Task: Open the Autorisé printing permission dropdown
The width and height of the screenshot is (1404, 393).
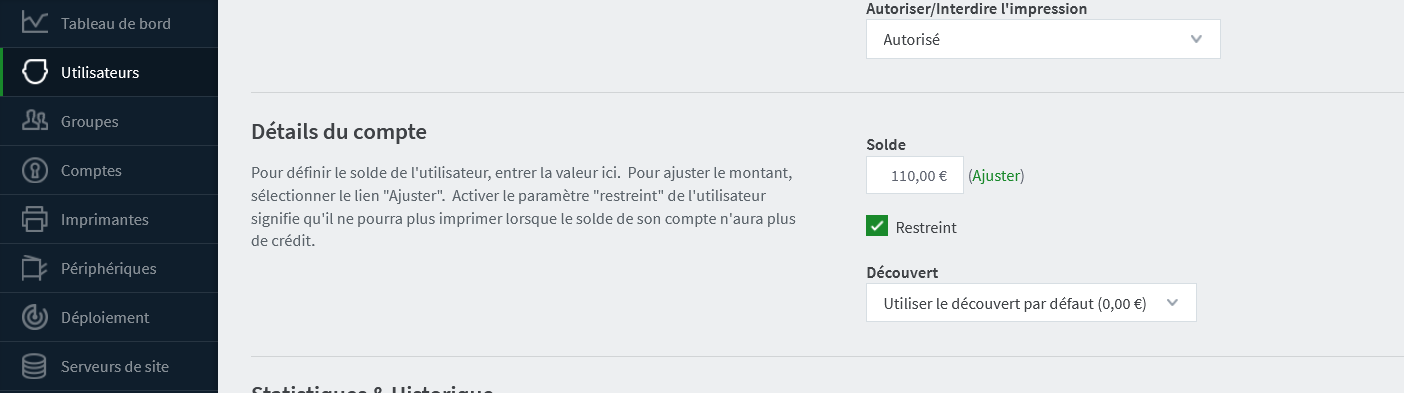Action: point(1043,39)
